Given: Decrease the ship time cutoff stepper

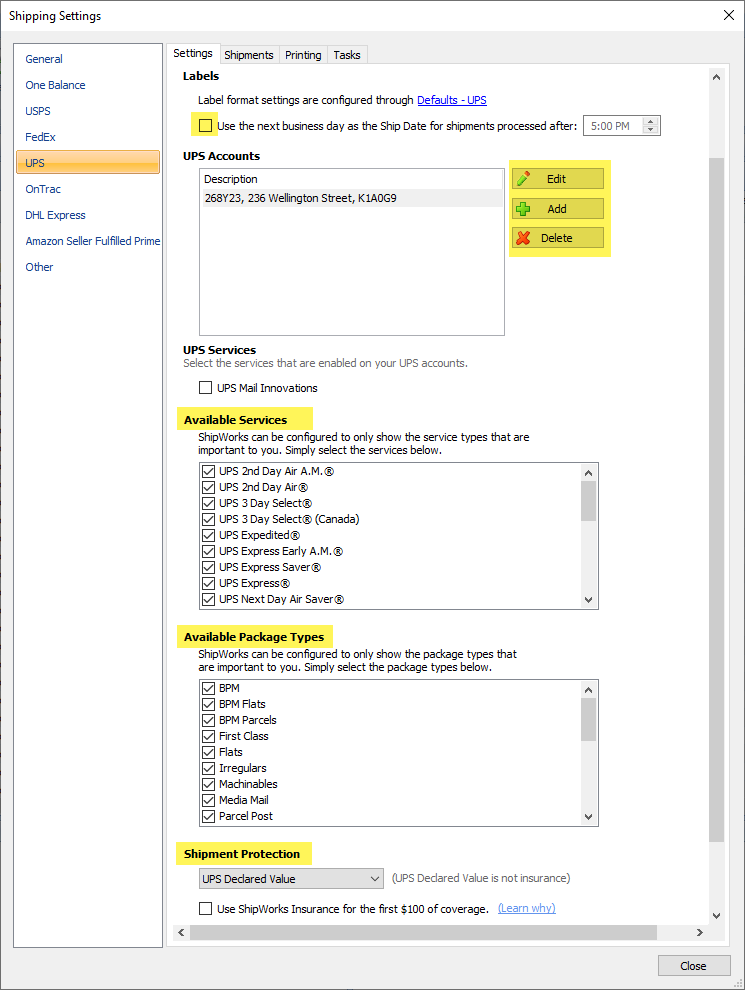Looking at the screenshot, I should [x=651, y=129].
